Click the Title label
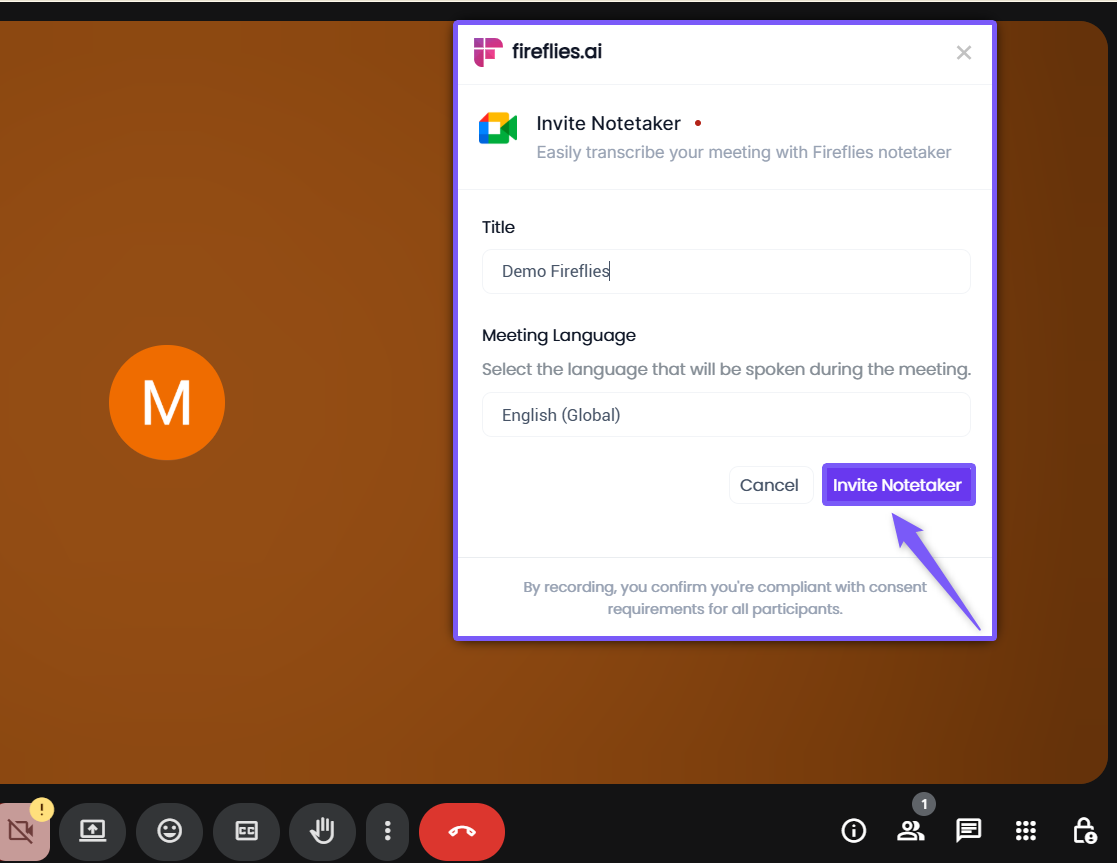 click(x=498, y=227)
